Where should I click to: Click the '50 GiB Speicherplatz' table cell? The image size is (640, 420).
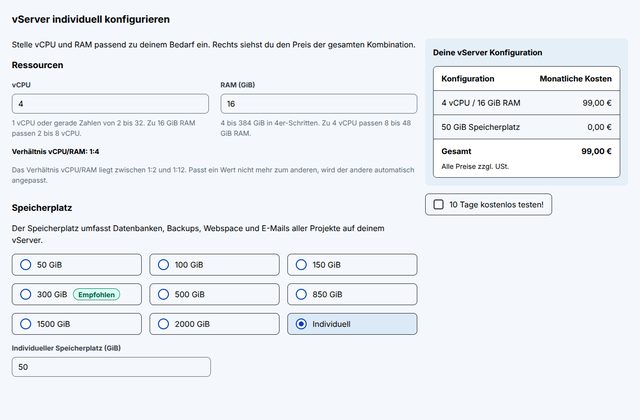480,127
